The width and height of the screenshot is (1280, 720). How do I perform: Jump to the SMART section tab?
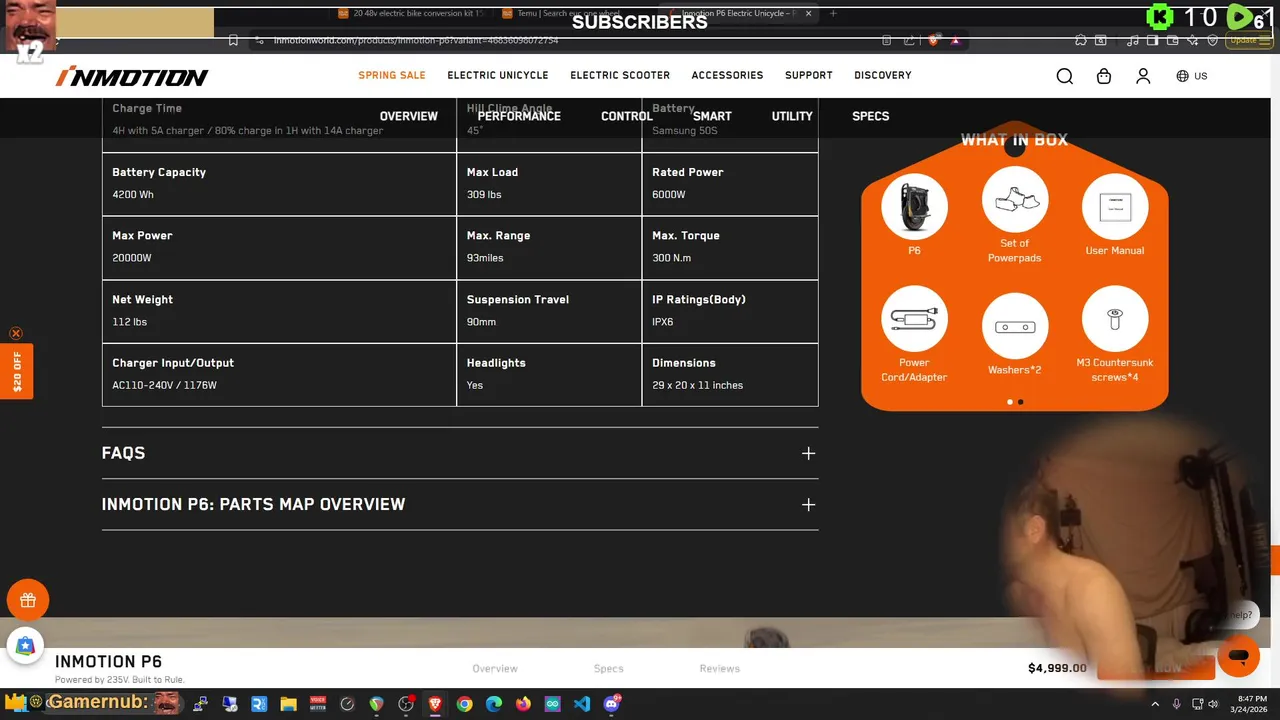[x=712, y=116]
